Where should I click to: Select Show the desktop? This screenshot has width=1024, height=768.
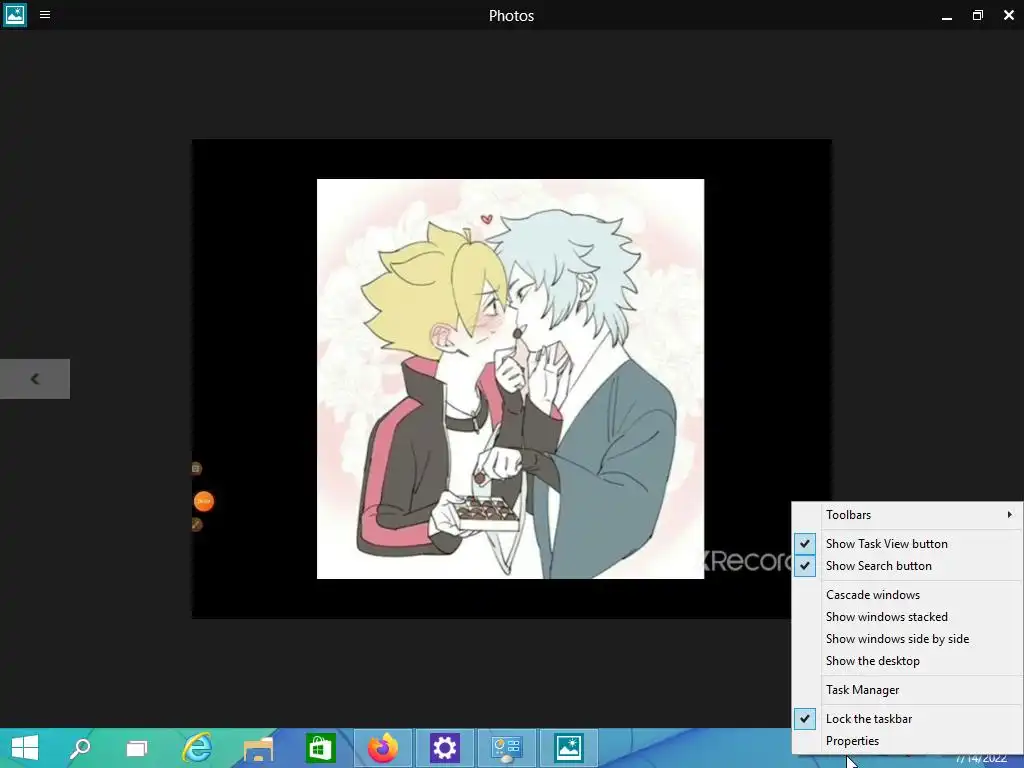[x=907, y=661]
